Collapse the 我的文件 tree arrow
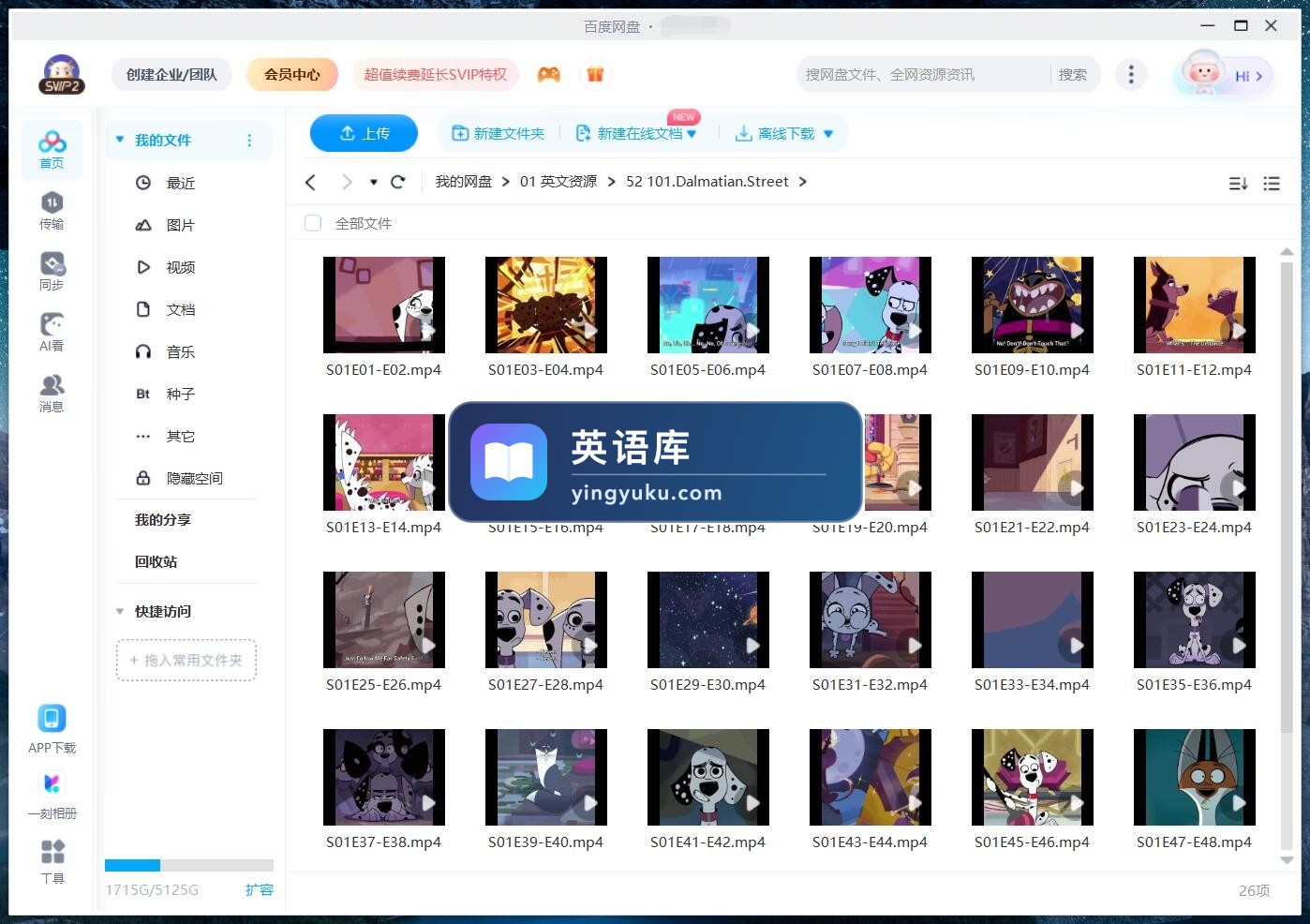Viewport: 1310px width, 924px height. (120, 140)
